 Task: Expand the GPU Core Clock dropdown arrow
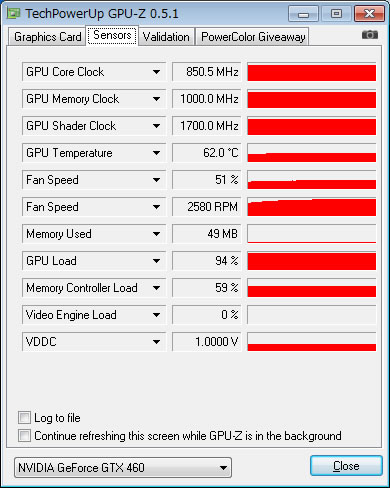(156, 72)
